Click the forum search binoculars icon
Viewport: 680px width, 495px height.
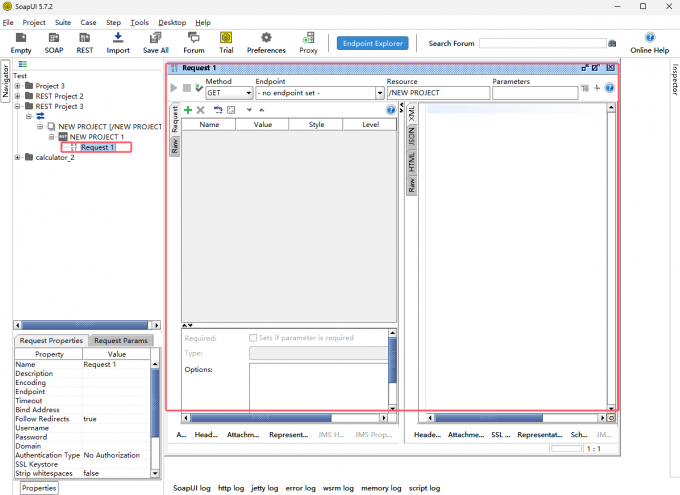click(x=612, y=43)
